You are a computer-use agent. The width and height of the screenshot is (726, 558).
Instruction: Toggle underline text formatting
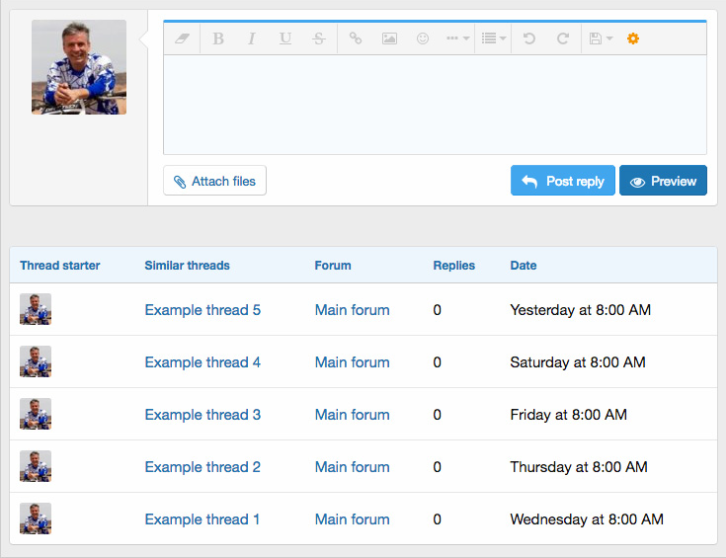click(285, 39)
